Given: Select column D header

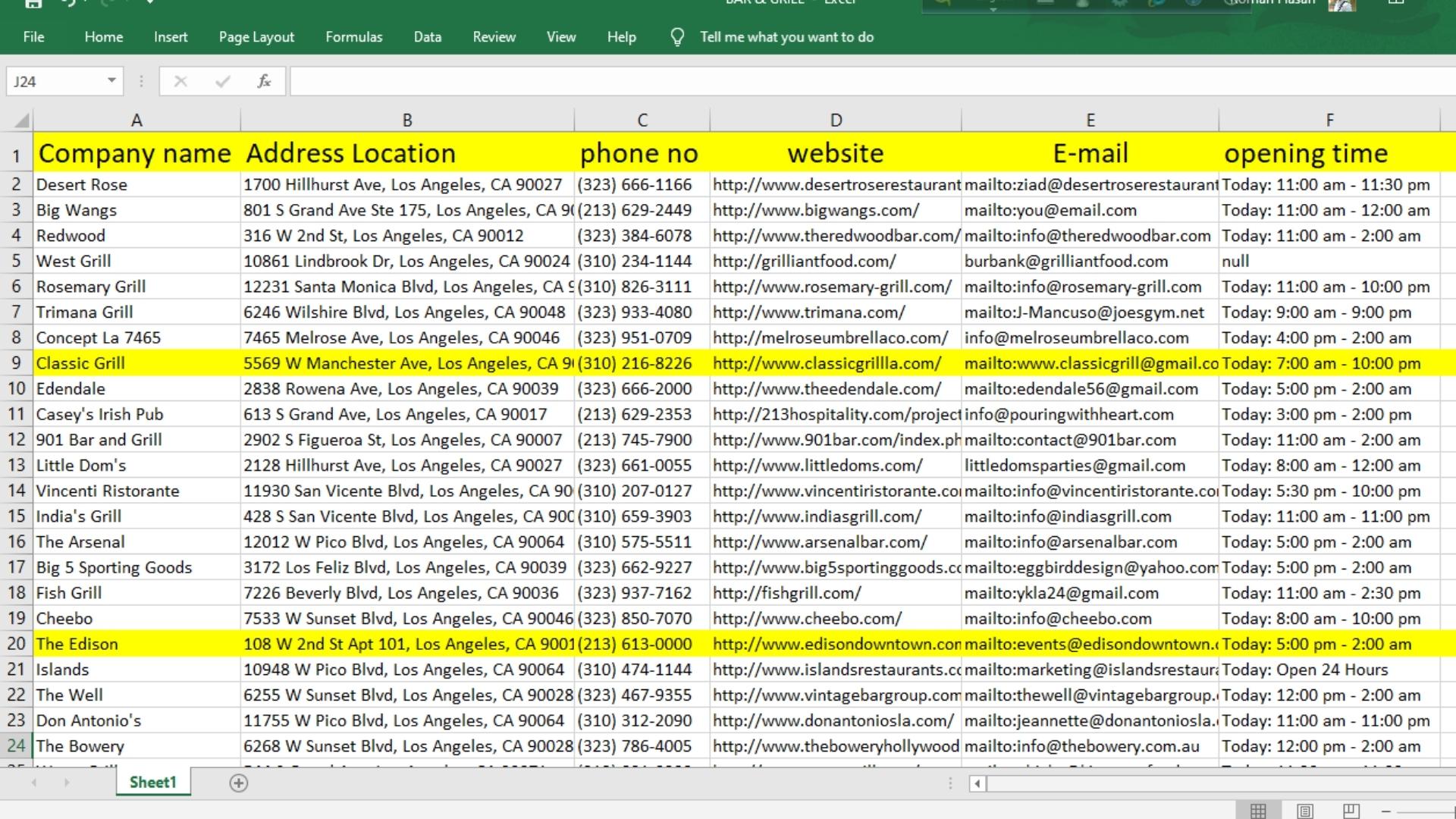Looking at the screenshot, I should click(836, 120).
